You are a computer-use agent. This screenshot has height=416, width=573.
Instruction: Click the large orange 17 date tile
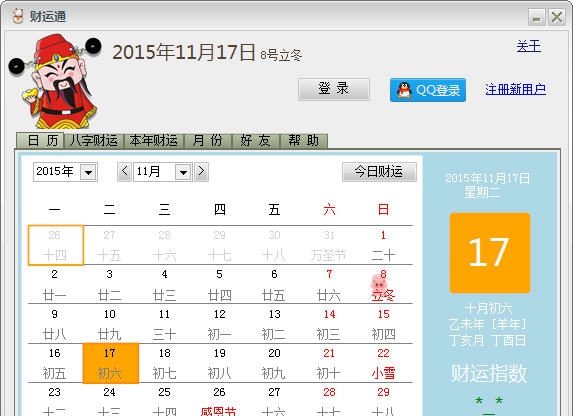pos(490,253)
